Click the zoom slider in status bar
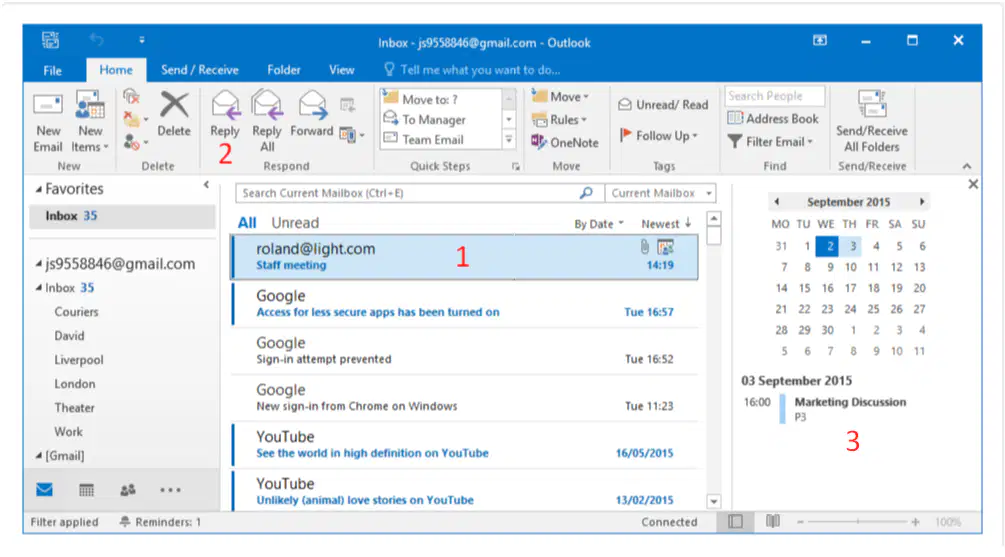1005x557 pixels. pos(858,522)
